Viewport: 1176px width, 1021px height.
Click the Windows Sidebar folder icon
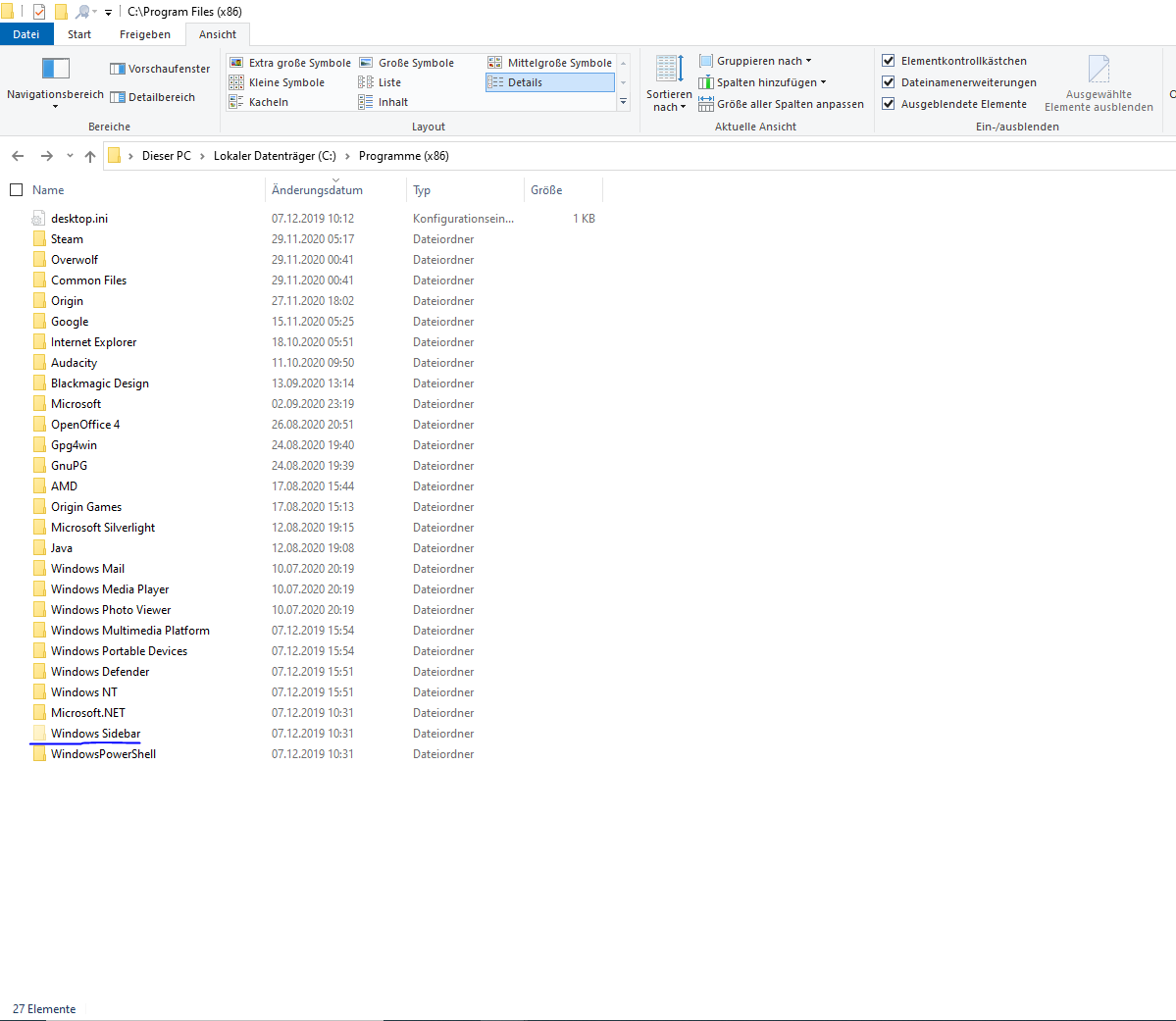click(39, 733)
